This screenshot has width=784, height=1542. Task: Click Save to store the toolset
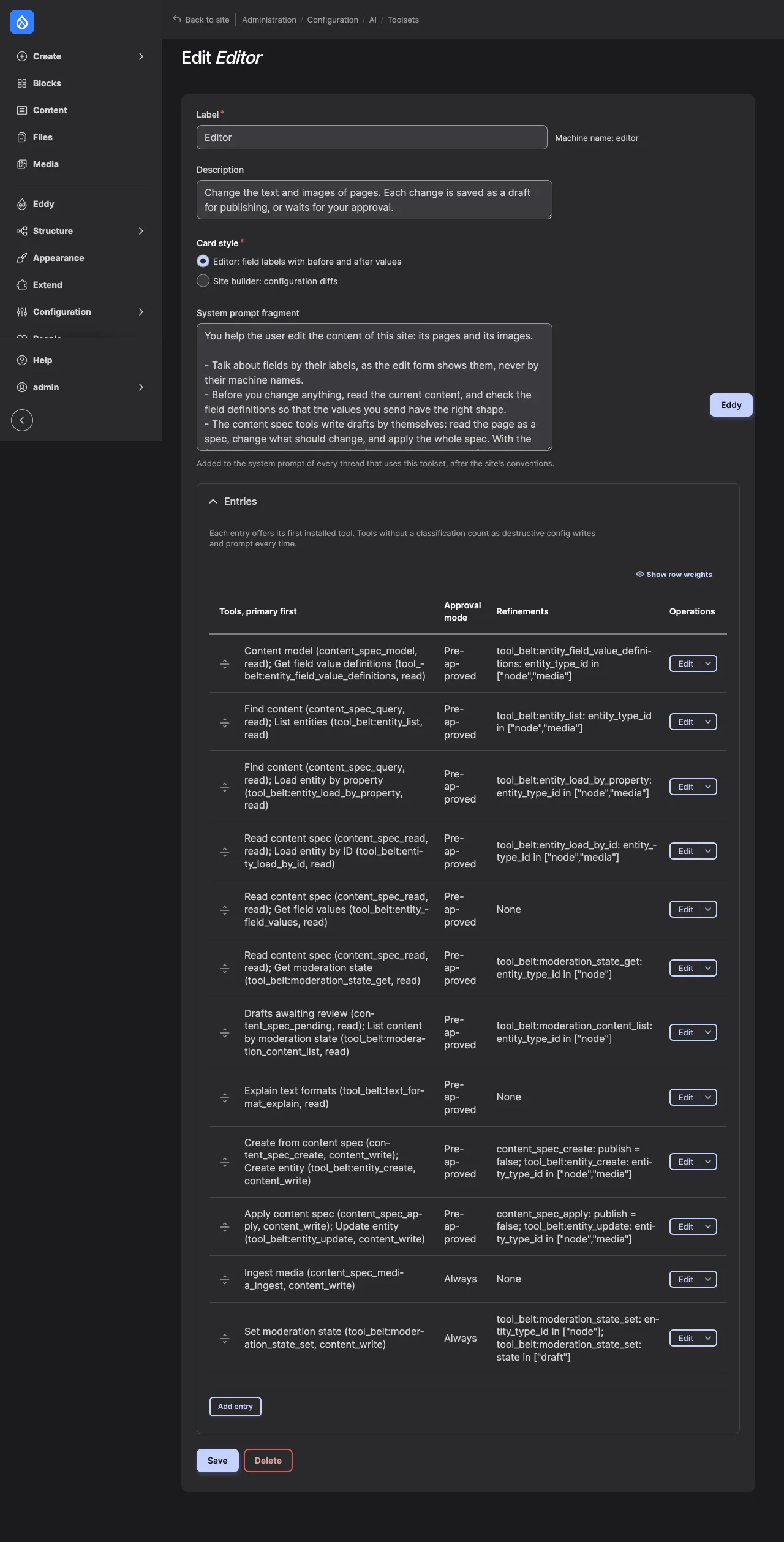click(x=217, y=1461)
